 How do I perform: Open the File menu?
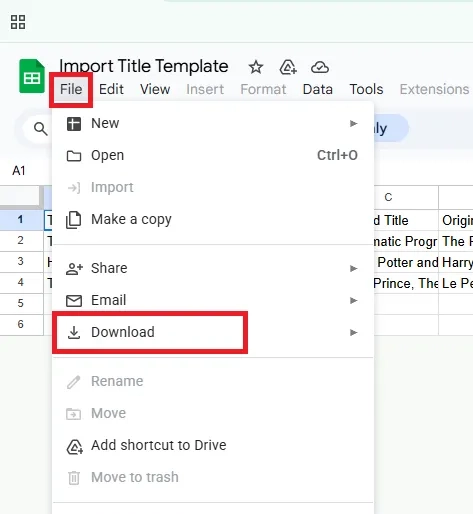click(71, 89)
